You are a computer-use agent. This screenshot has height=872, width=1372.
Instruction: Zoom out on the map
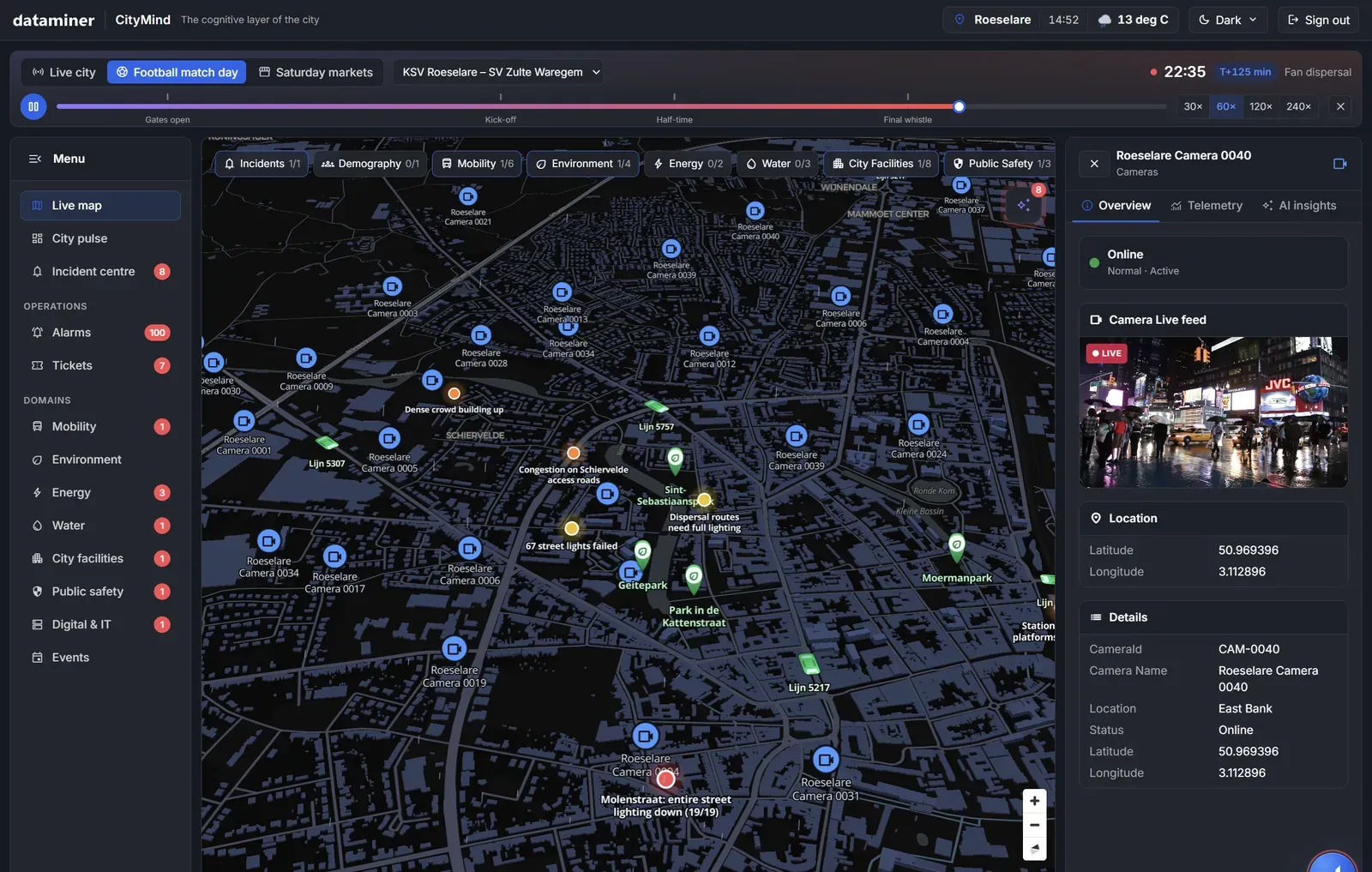click(x=1034, y=825)
